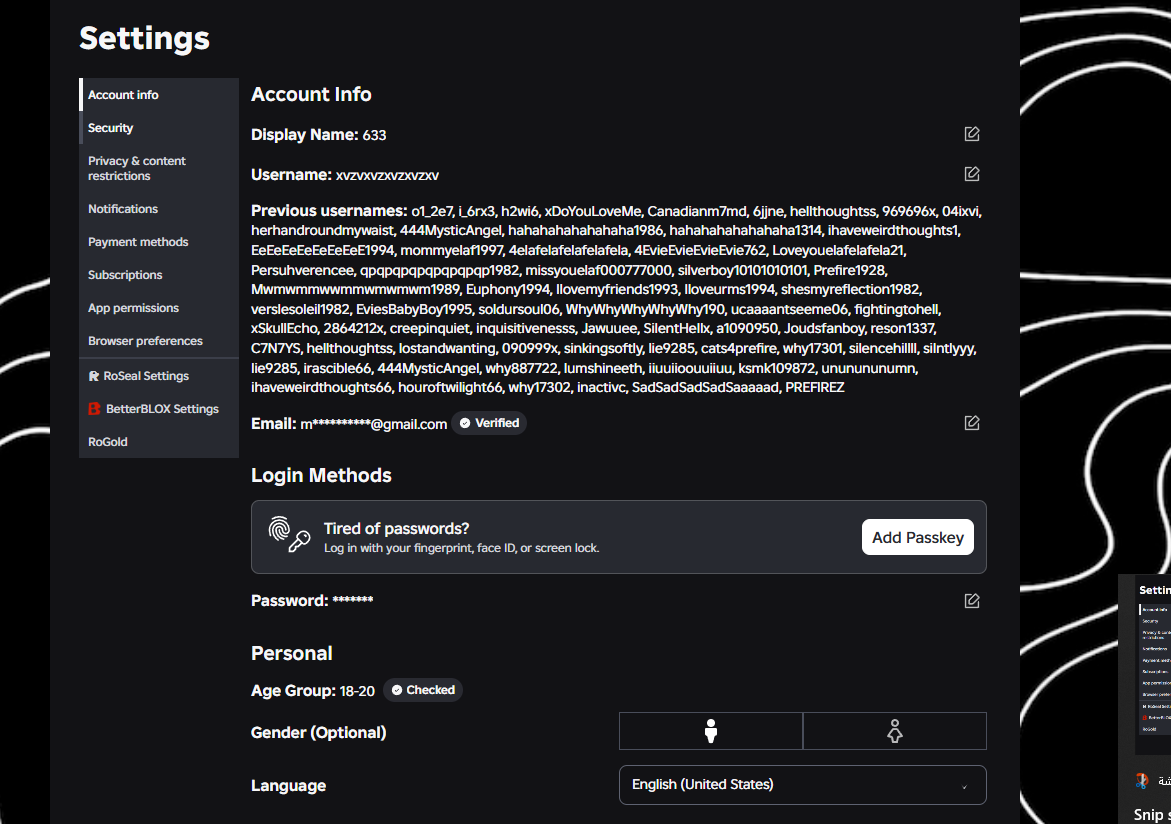Select the male gender icon

[x=710, y=731]
